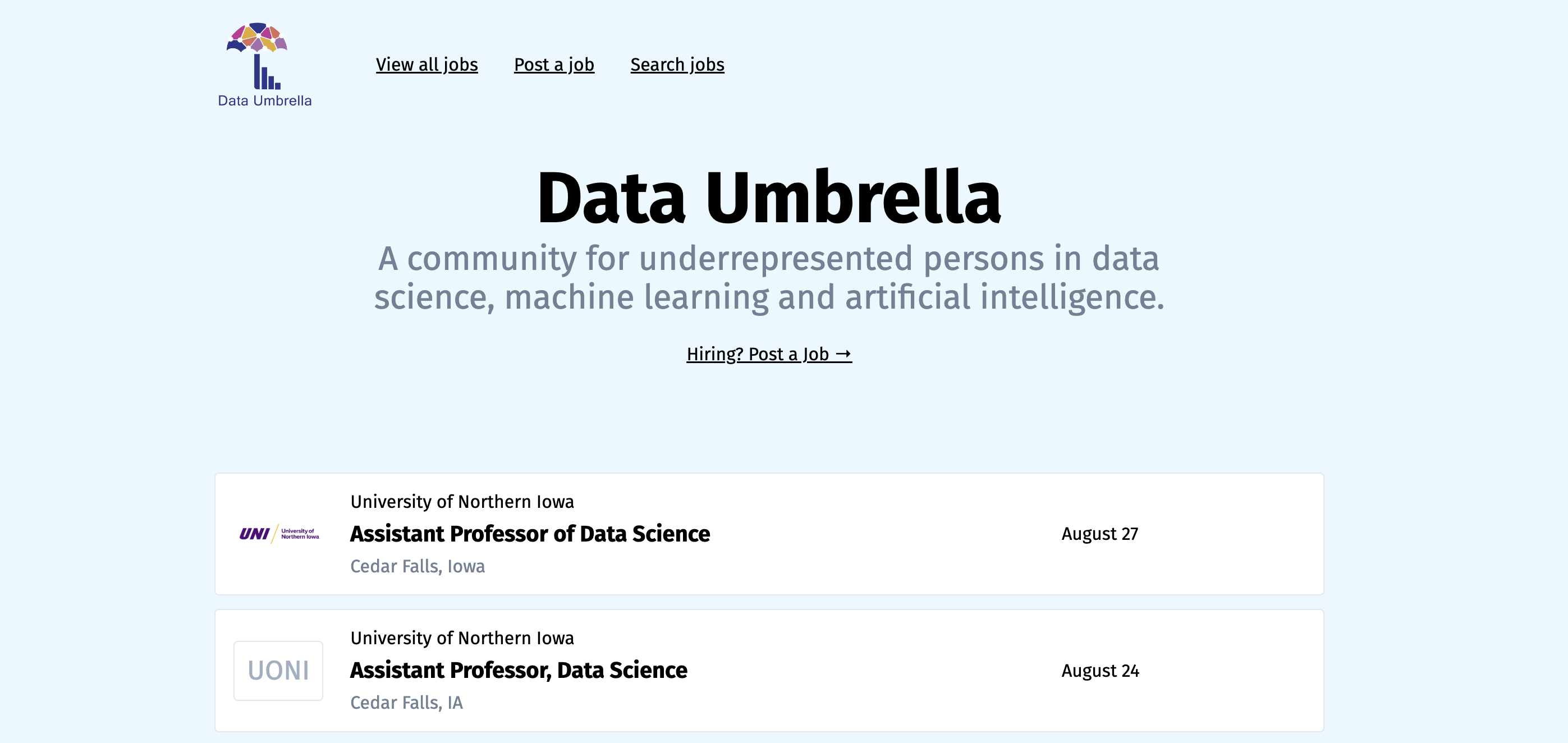Screen dimensions: 1568x743
Task: Select Post a job in navigation
Action: pyautogui.click(x=554, y=65)
